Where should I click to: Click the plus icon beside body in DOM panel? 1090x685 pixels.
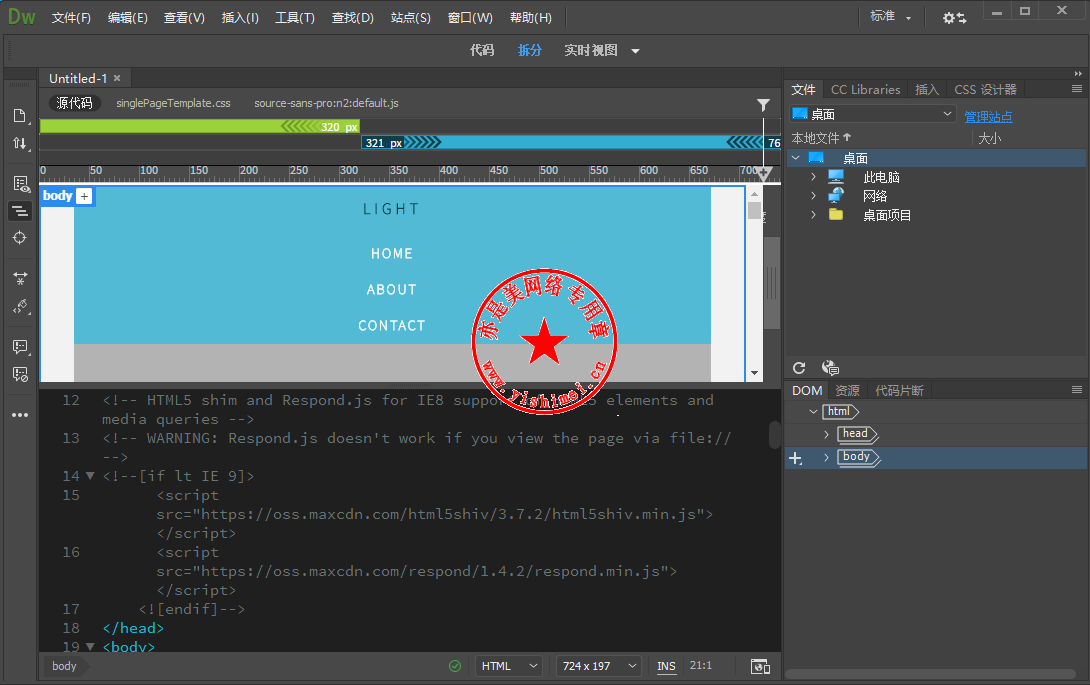point(796,458)
